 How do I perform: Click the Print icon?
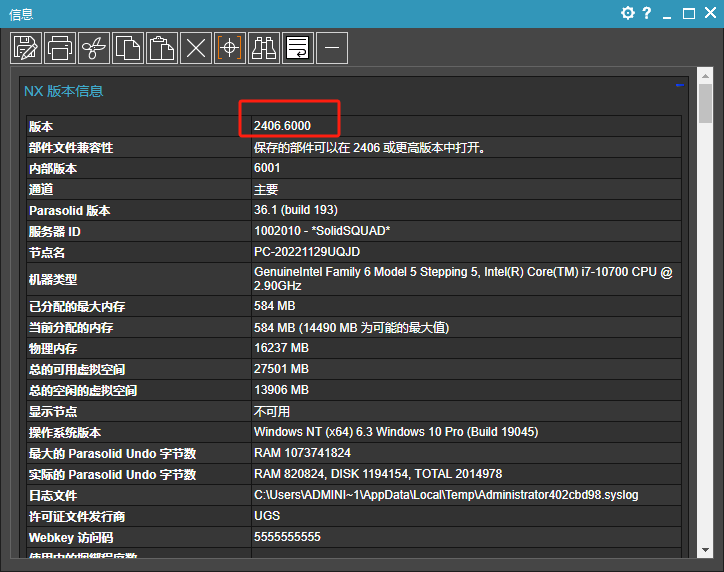(60, 47)
